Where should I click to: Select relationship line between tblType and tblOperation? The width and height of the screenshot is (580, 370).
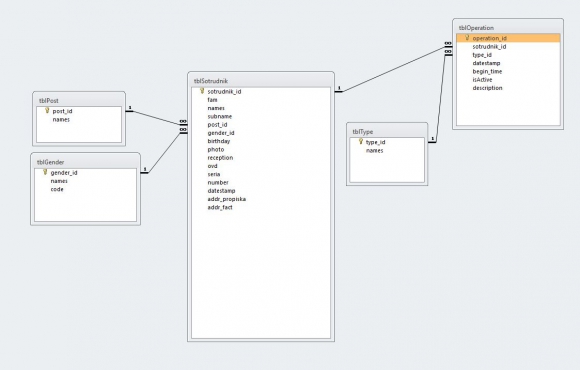click(440, 98)
